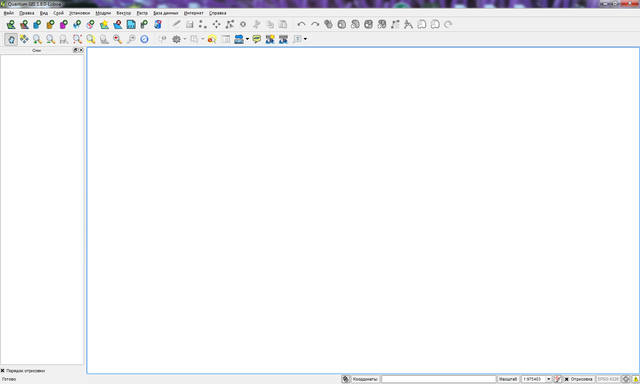Image resolution: width=640 pixels, height=384 pixels.
Task: Open the Правка menu
Action: 27,13
